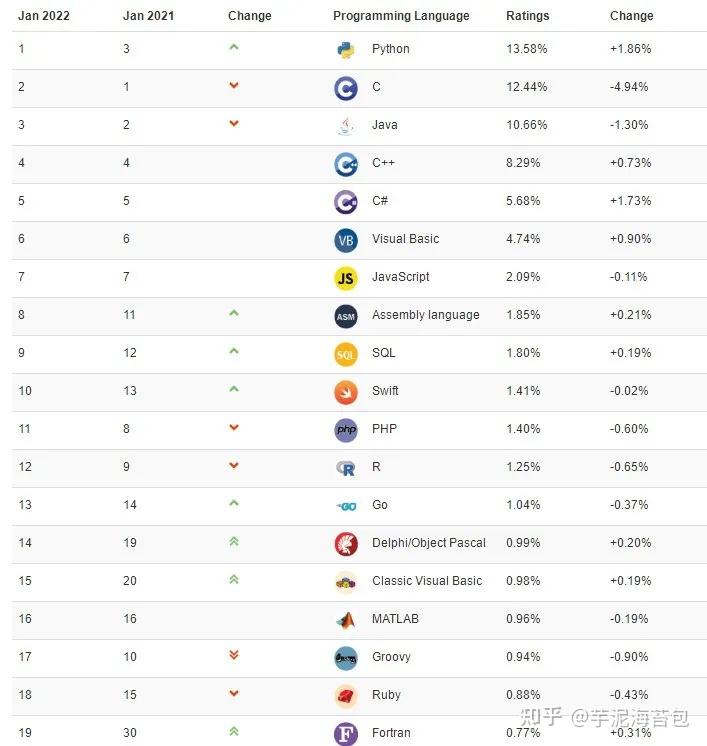Screen dimensions: 707x746
Task: Click the green up arrow beside Python
Action: (x=234, y=47)
